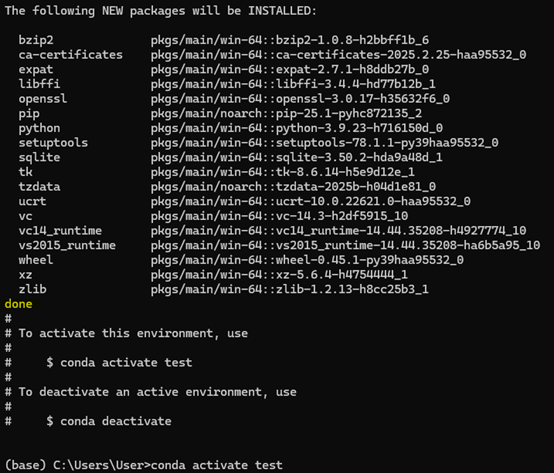
Task: Click the sqlite-3.50.2 package path
Action: coord(297,158)
